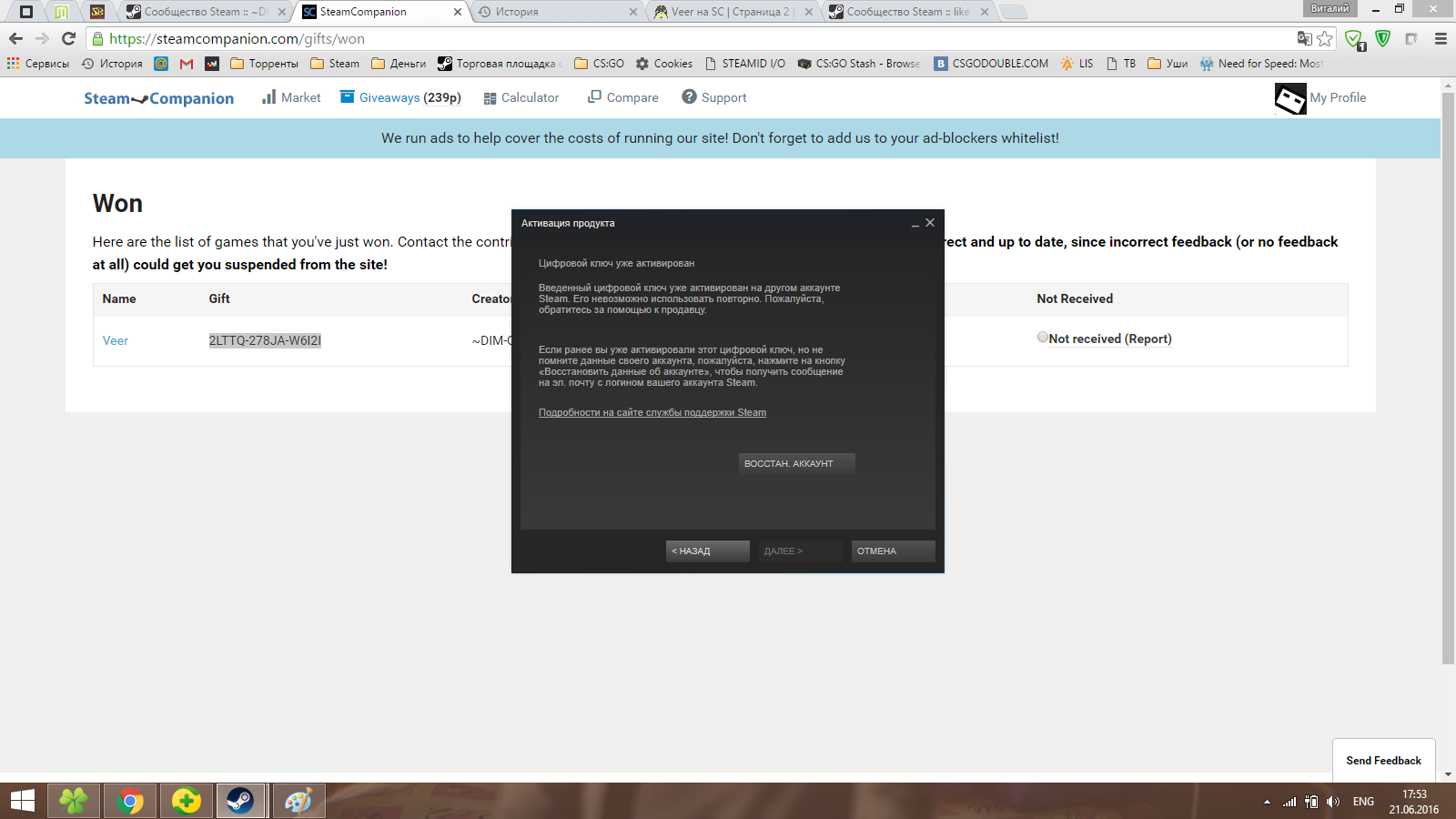
Task: Open the CS:GO bookmarks folder
Action: (599, 64)
